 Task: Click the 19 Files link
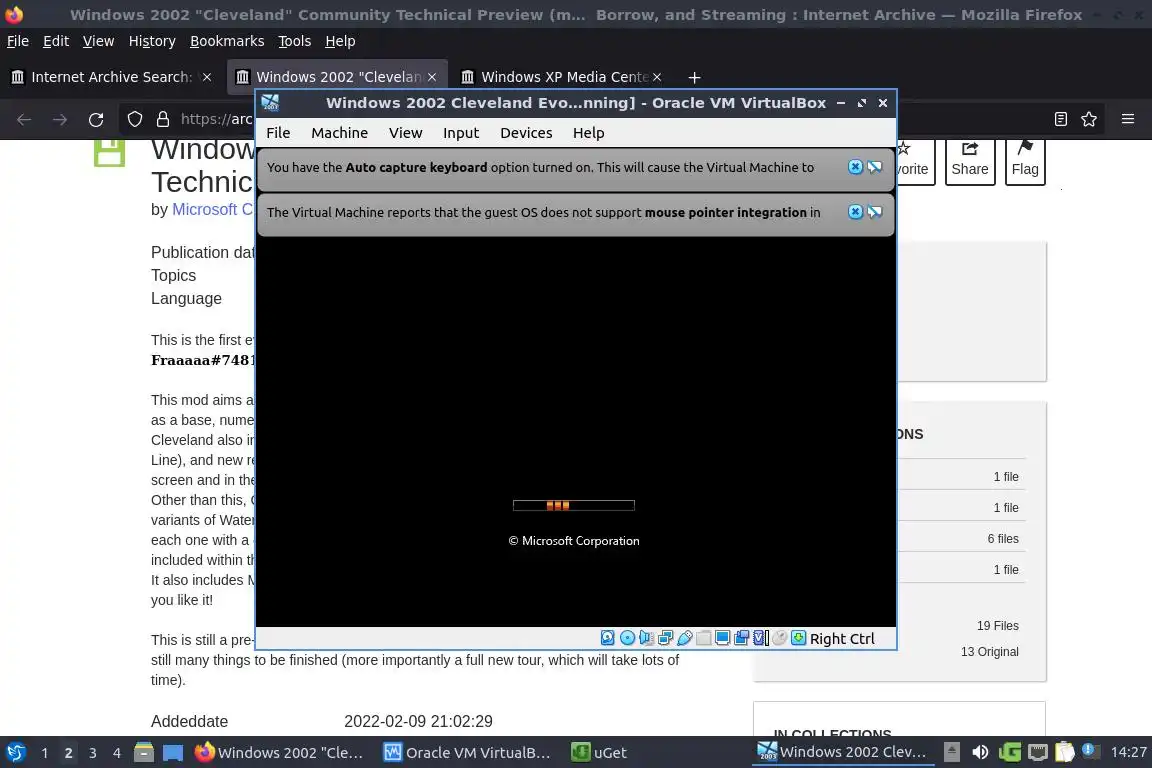point(997,625)
